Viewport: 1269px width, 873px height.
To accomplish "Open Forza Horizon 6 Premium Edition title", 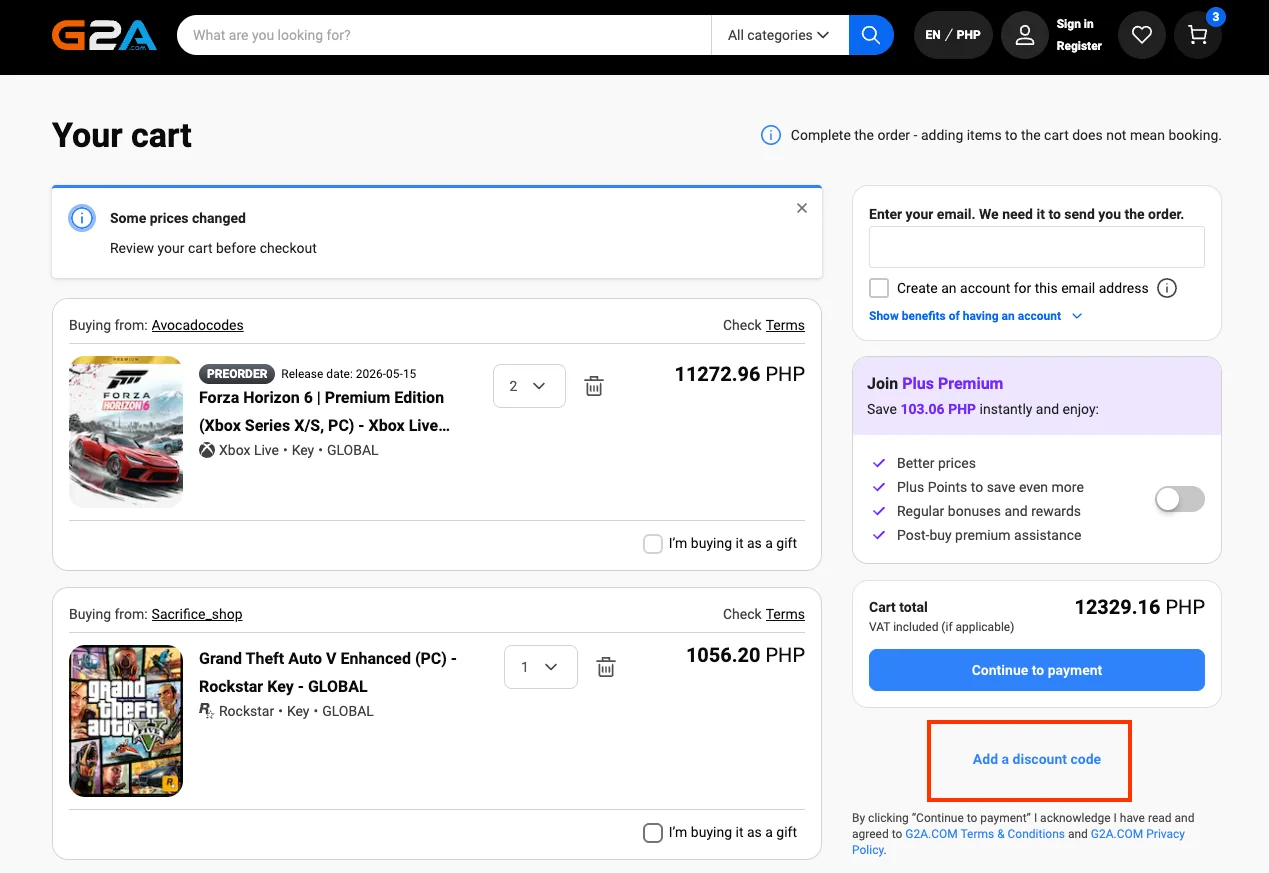I will (x=325, y=411).
